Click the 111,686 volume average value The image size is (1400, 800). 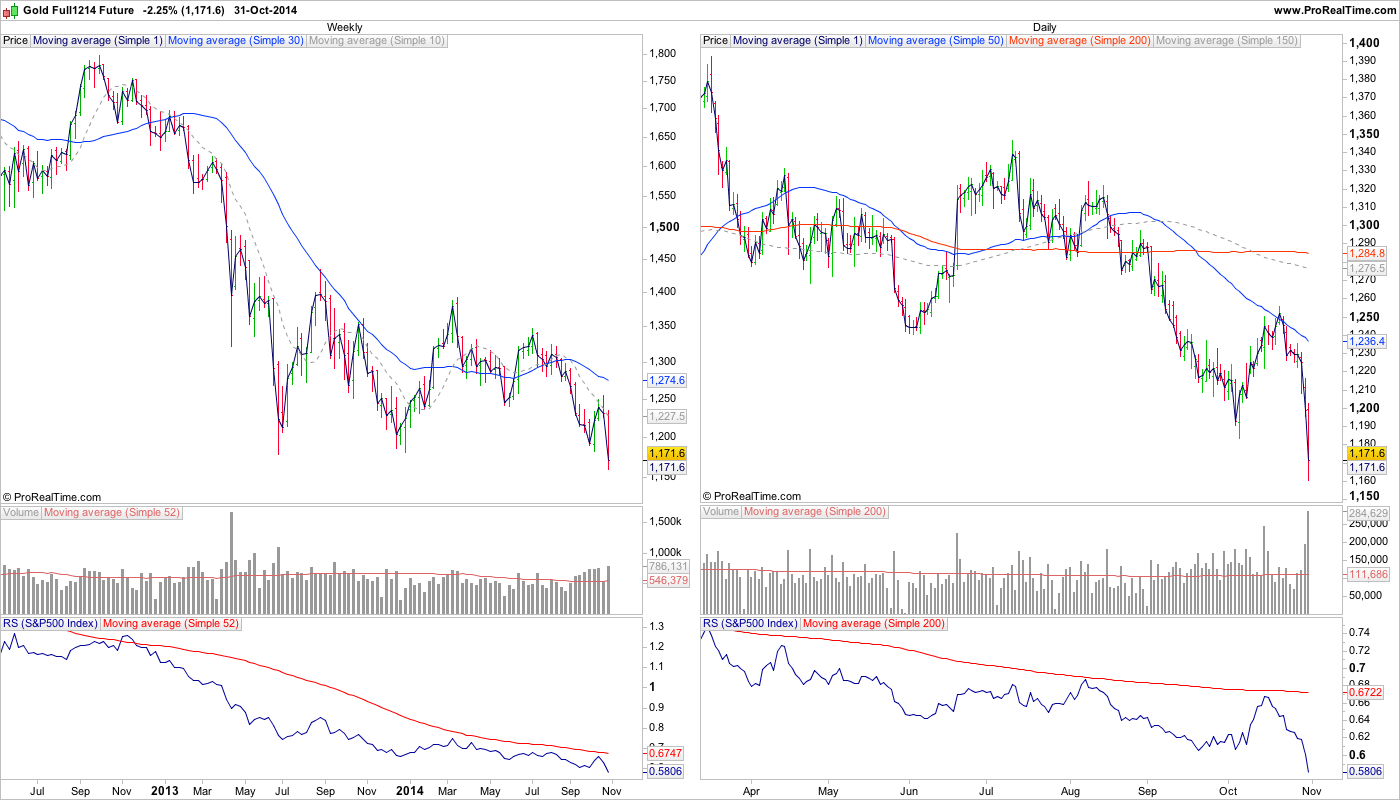[x=1368, y=575]
